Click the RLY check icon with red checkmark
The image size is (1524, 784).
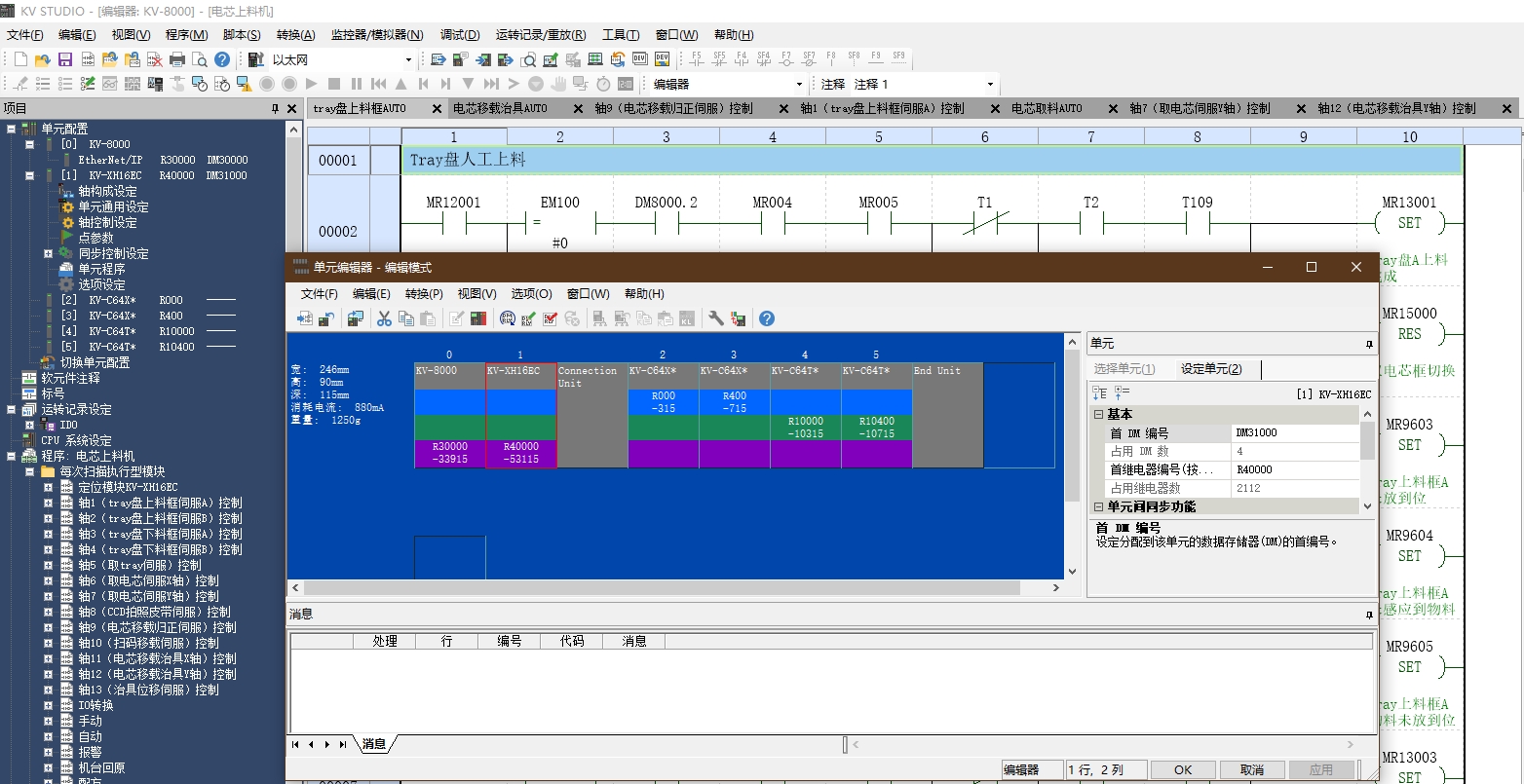(550, 318)
